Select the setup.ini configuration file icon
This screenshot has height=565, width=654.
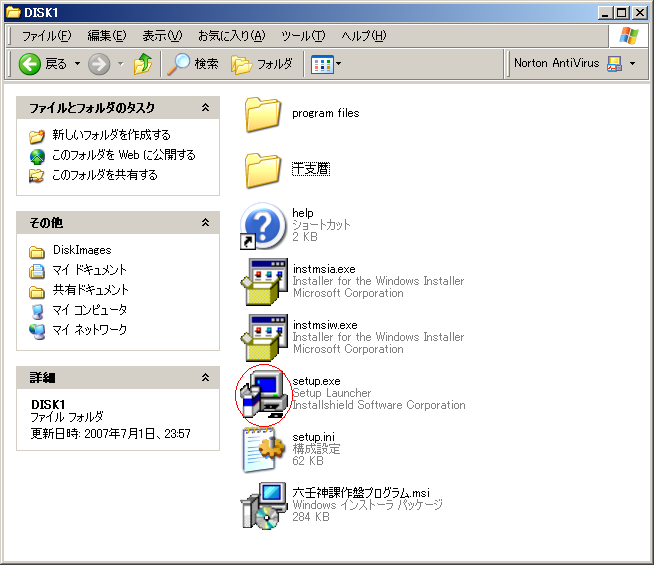[264, 449]
